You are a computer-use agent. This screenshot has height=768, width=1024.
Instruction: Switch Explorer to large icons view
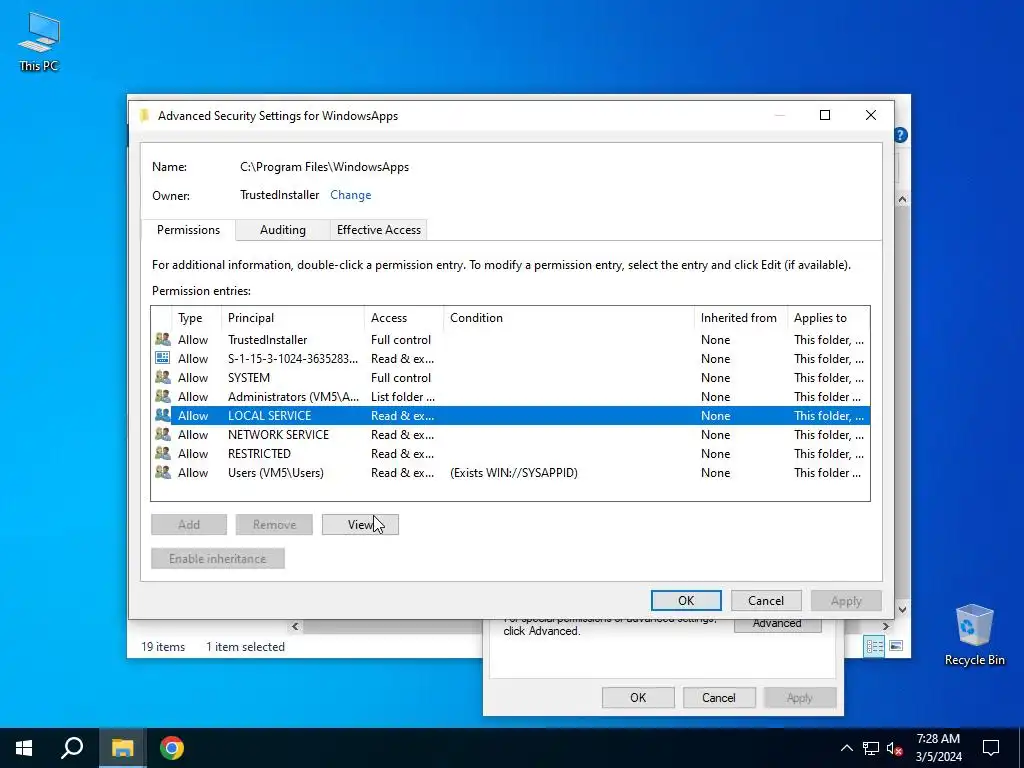click(896, 646)
